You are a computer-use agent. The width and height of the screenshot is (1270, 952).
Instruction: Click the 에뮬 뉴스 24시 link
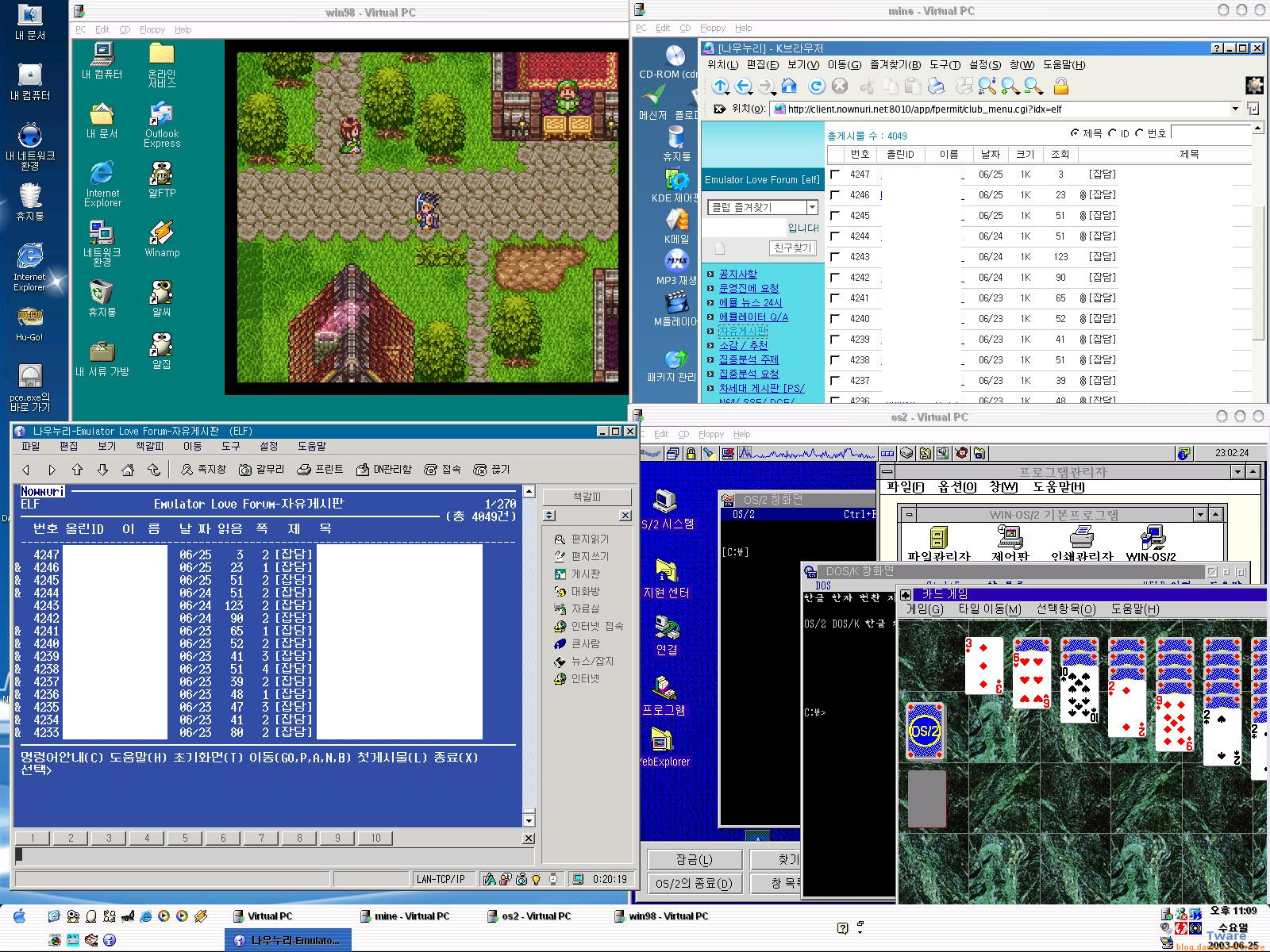click(750, 302)
